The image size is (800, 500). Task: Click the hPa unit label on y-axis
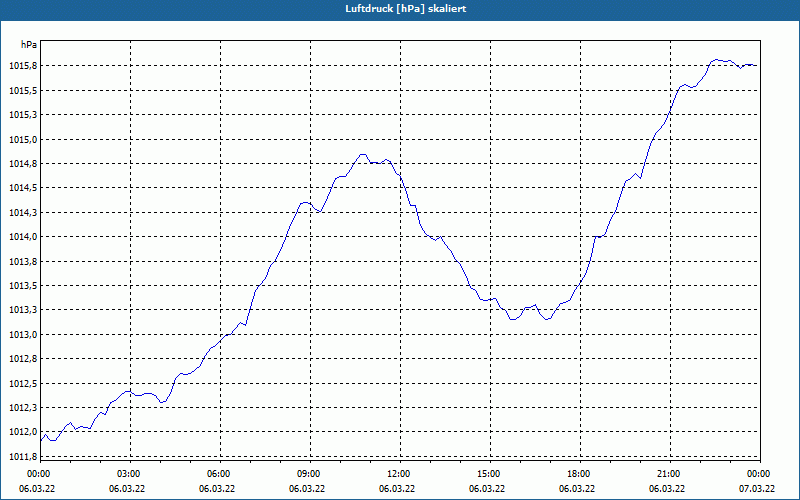pyautogui.click(x=29, y=45)
